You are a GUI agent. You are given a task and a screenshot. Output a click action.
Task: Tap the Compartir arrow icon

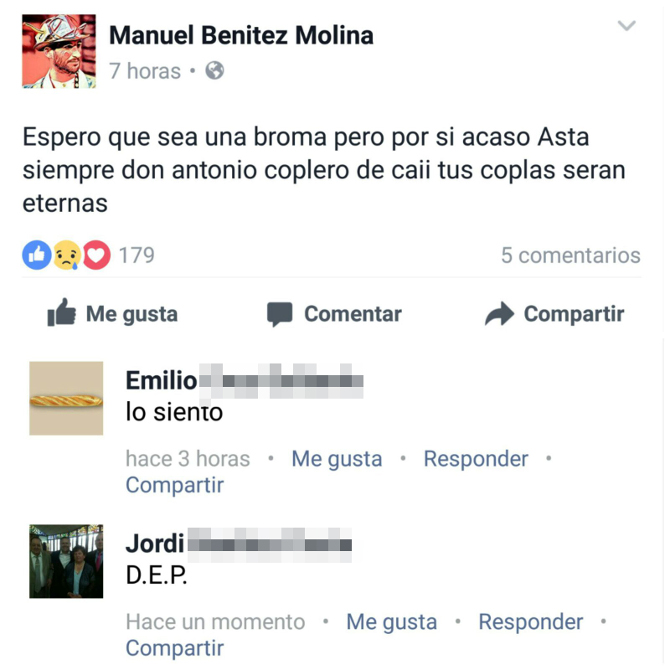pyautogui.click(x=499, y=314)
